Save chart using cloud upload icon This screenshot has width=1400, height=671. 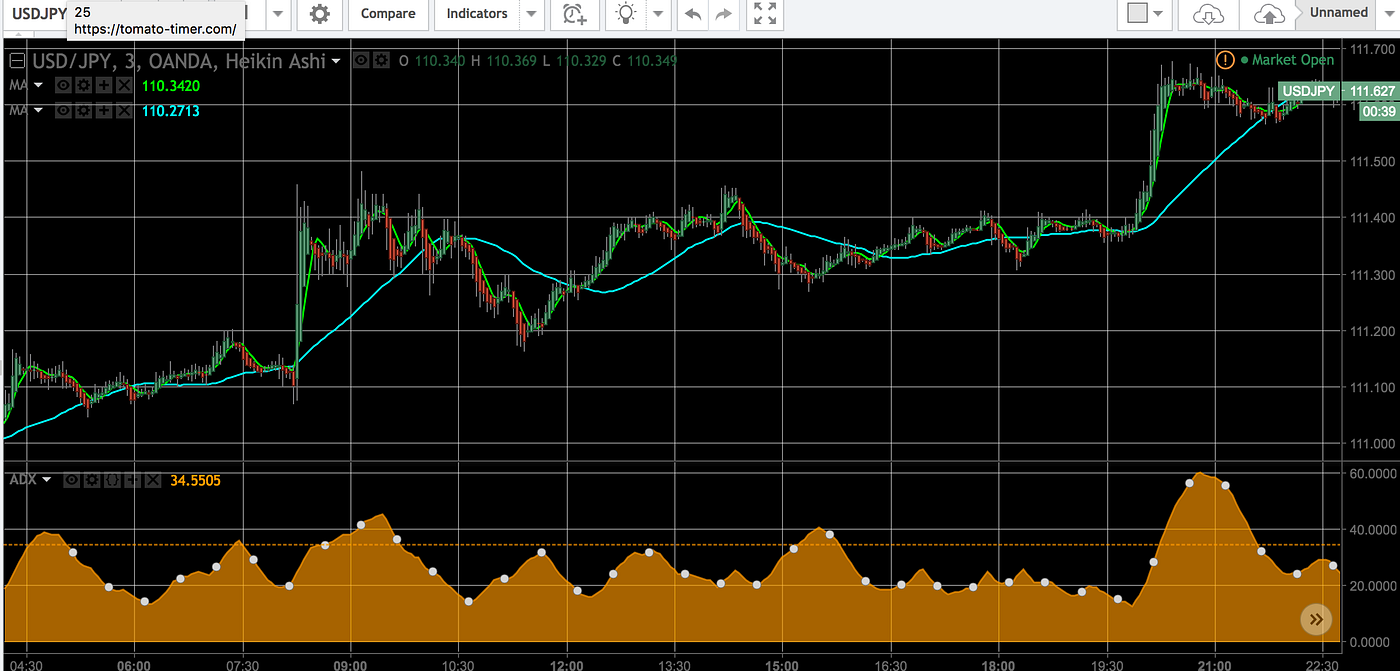point(1268,14)
